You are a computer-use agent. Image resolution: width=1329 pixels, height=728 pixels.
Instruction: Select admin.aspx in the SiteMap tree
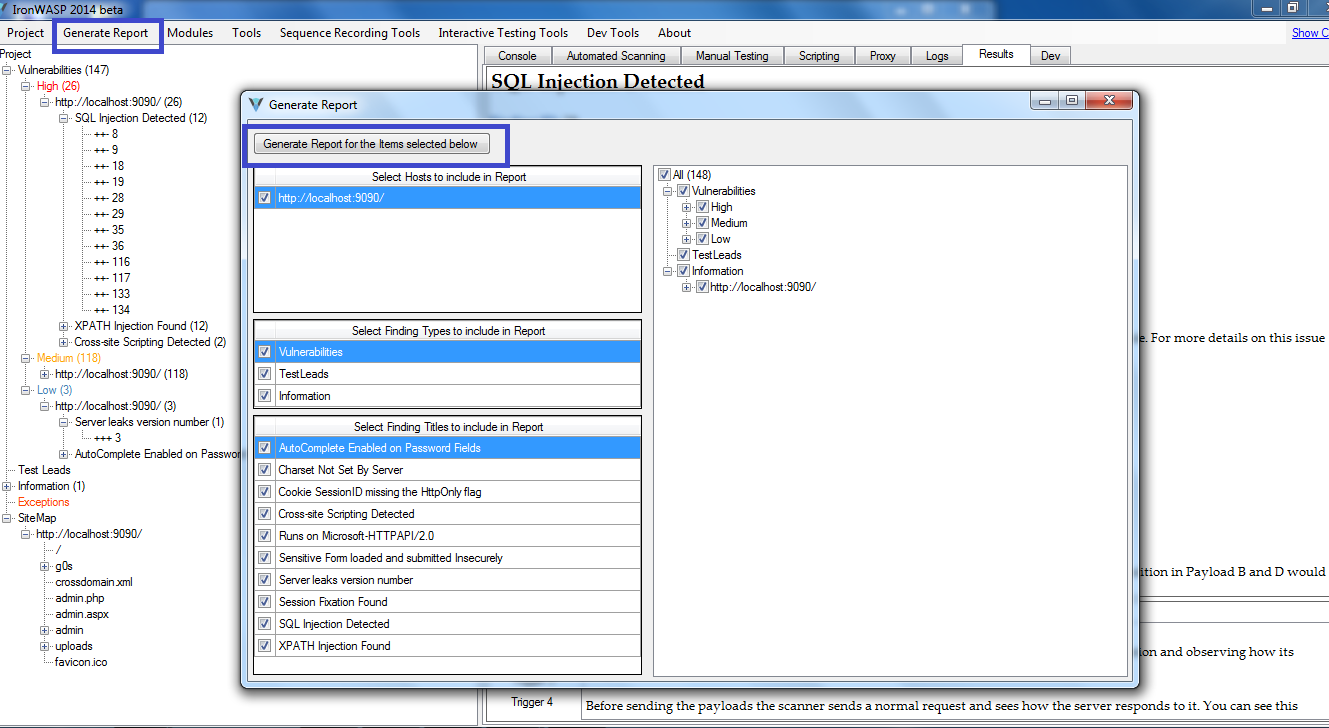click(81, 613)
